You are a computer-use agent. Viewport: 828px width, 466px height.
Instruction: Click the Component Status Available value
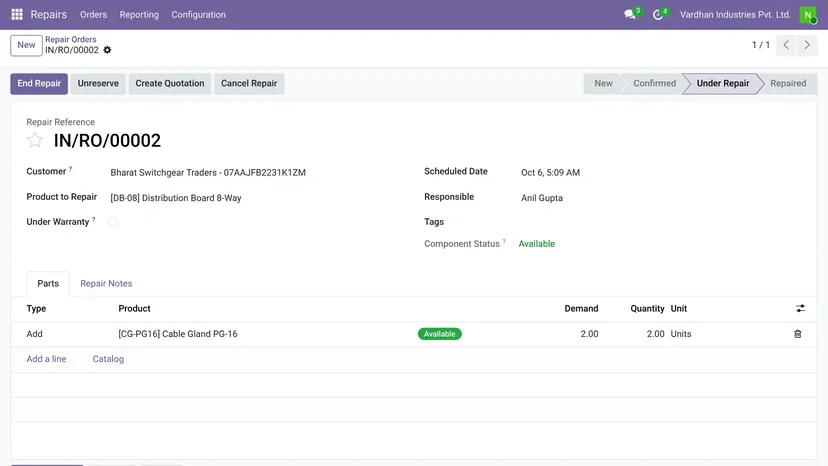[537, 244]
